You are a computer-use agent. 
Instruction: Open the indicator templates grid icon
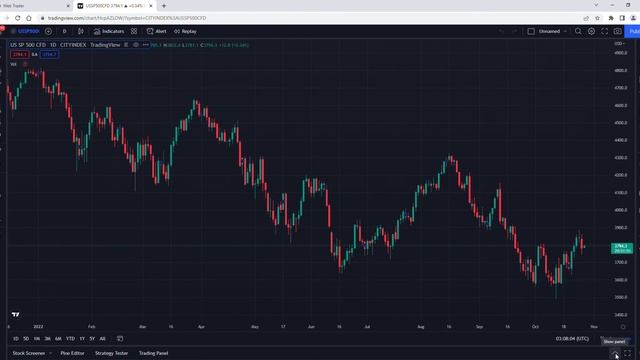(x=134, y=31)
